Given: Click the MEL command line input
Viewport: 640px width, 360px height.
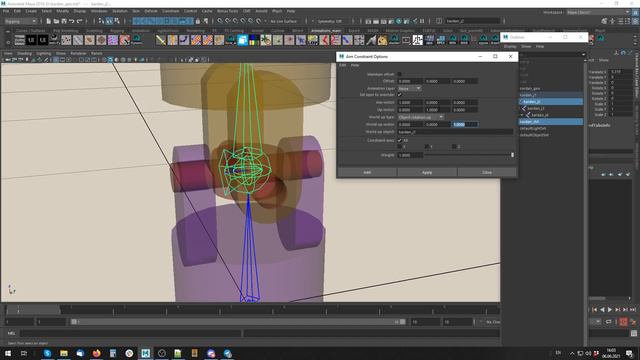Looking at the screenshot, I should (131, 333).
